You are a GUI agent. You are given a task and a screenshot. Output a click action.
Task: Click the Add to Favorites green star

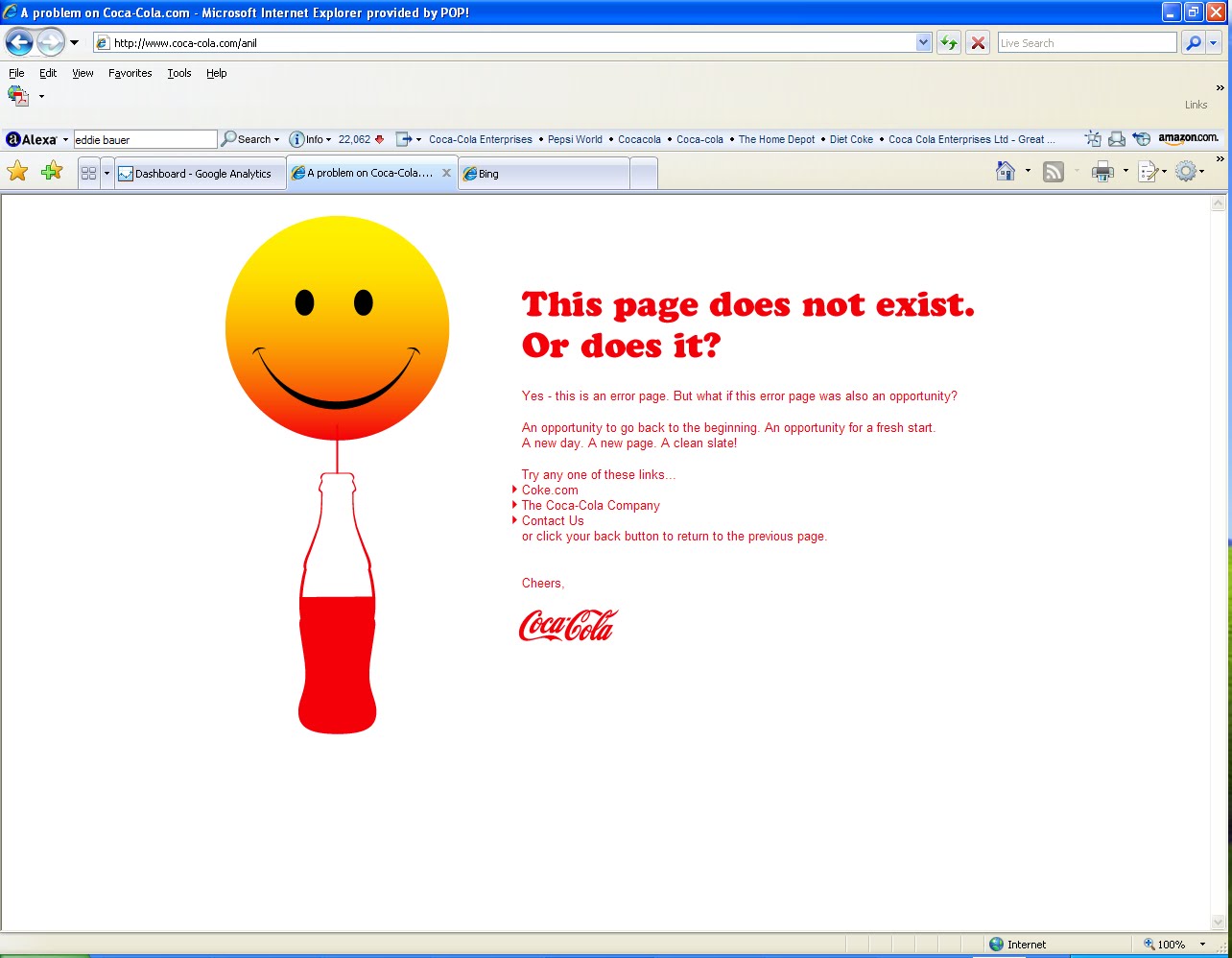[52, 171]
